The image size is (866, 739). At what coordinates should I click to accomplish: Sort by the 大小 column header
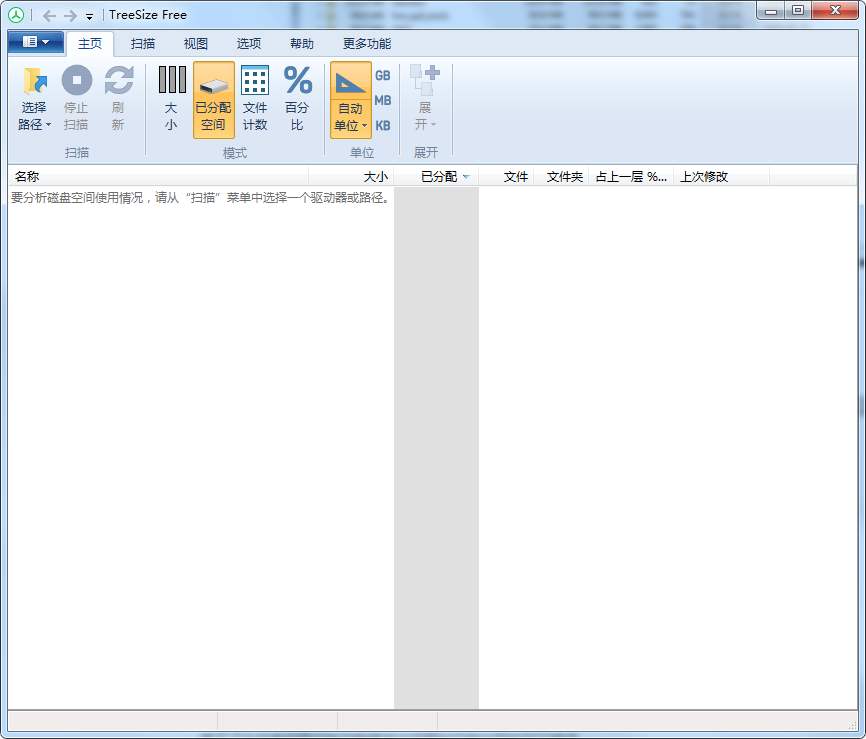351,177
